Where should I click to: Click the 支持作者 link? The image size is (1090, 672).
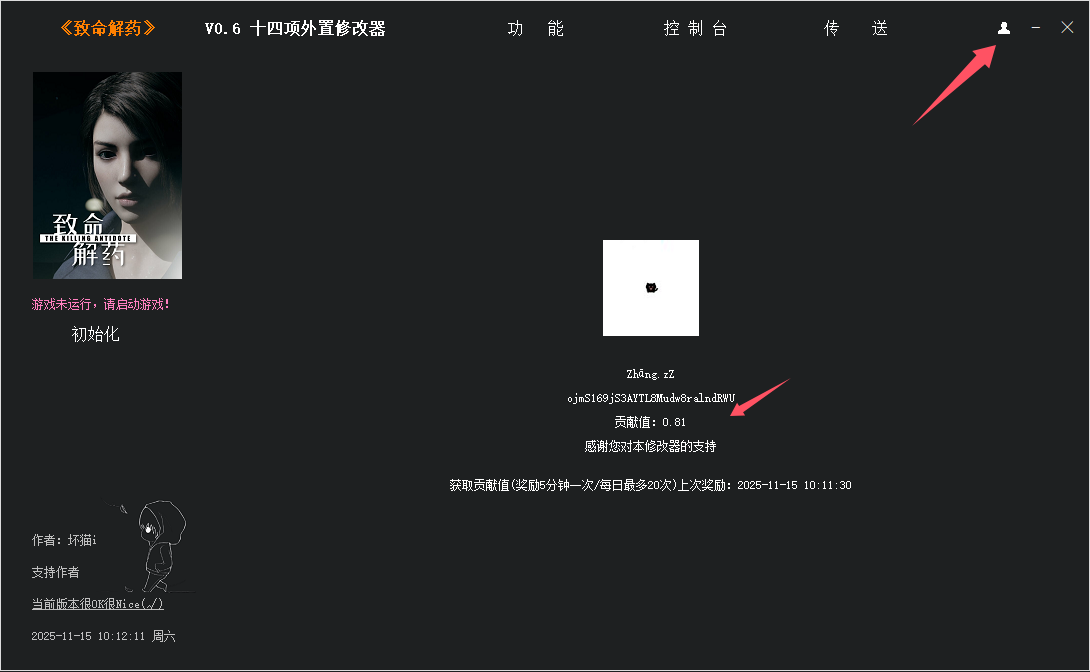point(55,572)
